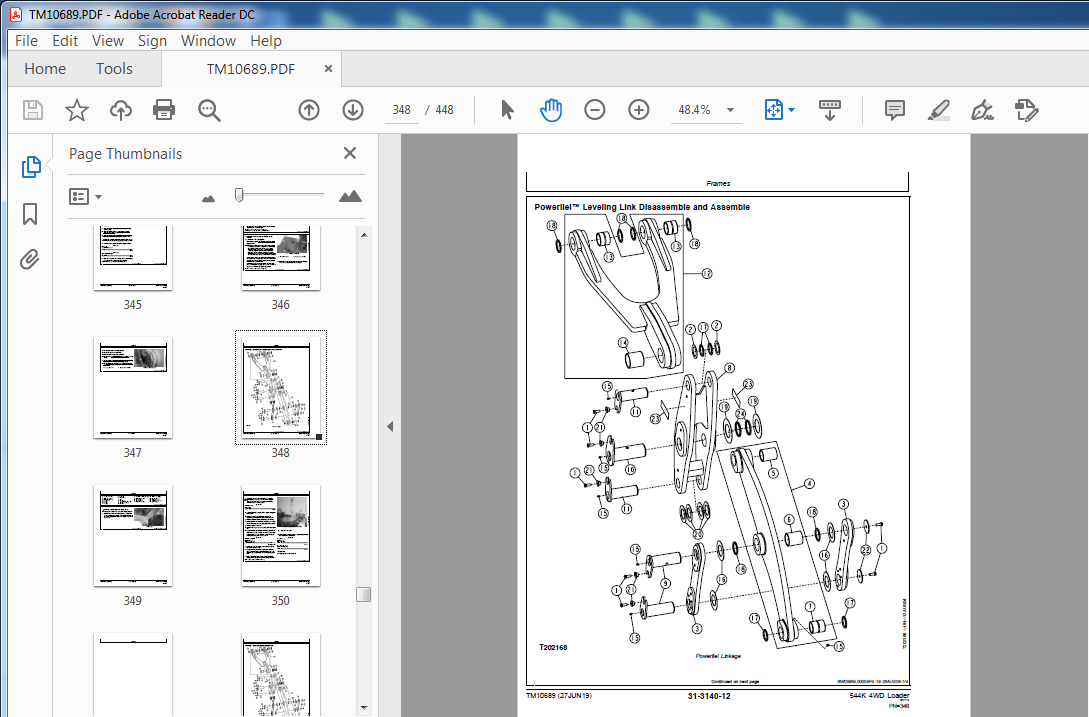1089x717 pixels.
Task: Close the Page Thumbnails panel
Action: tap(350, 153)
